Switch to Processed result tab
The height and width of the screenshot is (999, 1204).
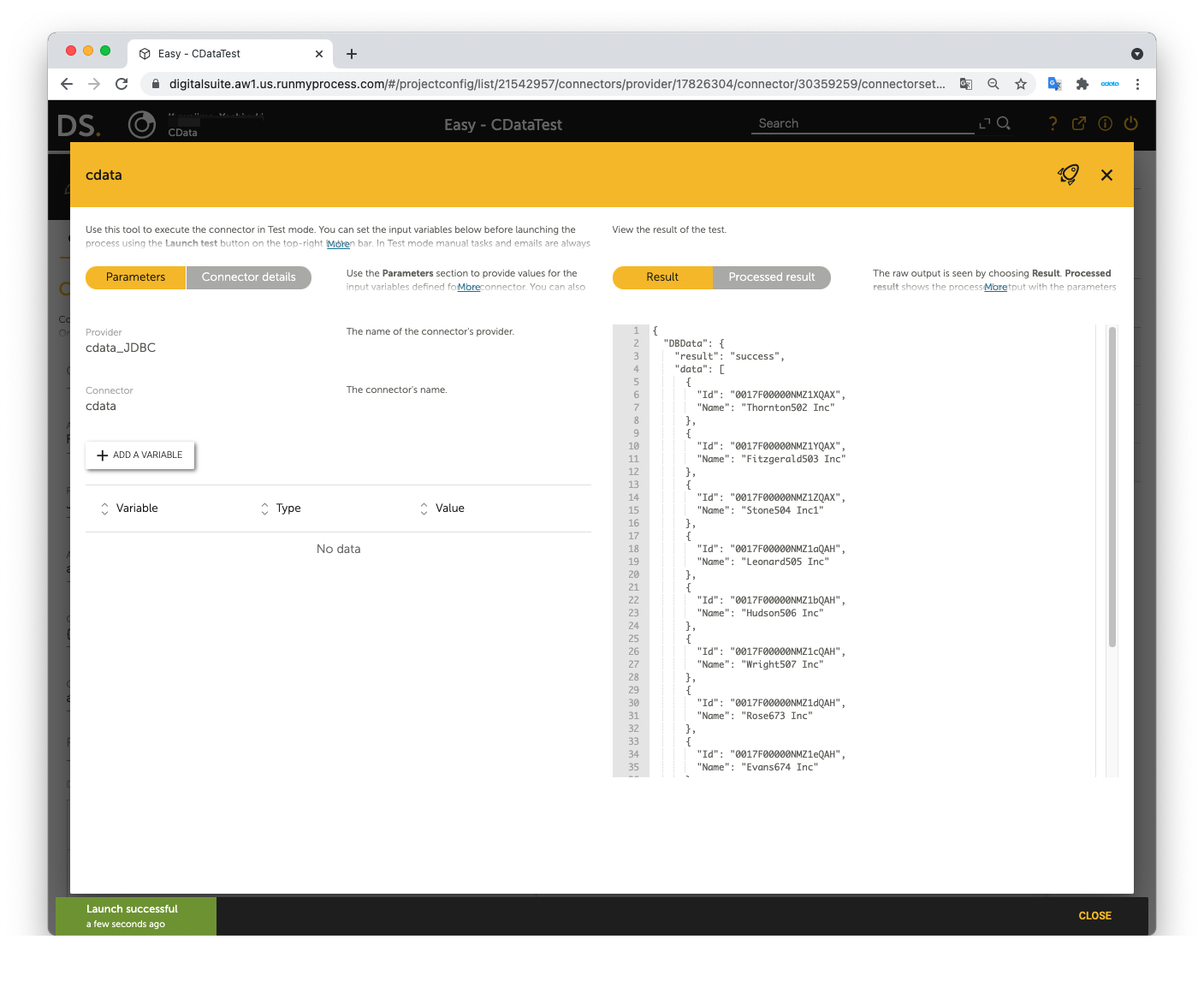pyautogui.click(x=771, y=277)
